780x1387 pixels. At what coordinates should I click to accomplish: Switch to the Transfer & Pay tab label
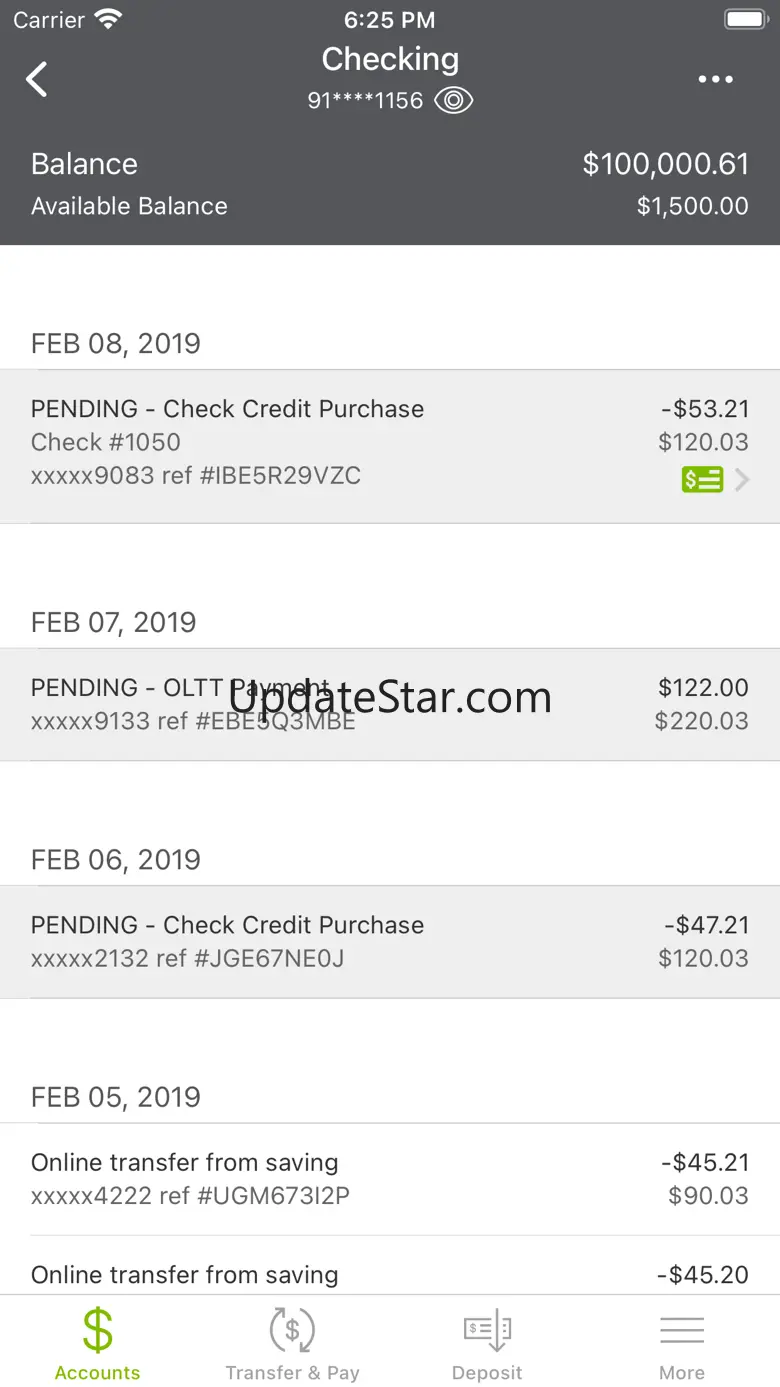(292, 1373)
